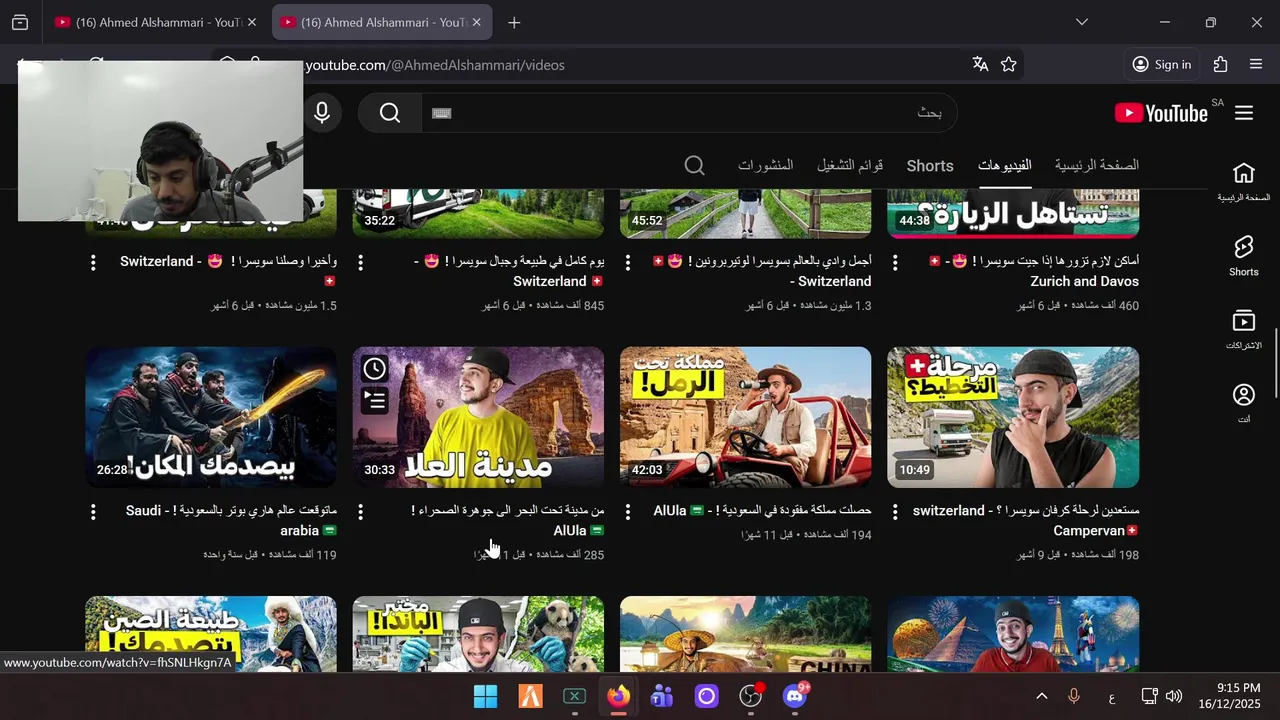Click the YouTube search input field
Viewport: 1280px width, 720px height.
[689, 113]
